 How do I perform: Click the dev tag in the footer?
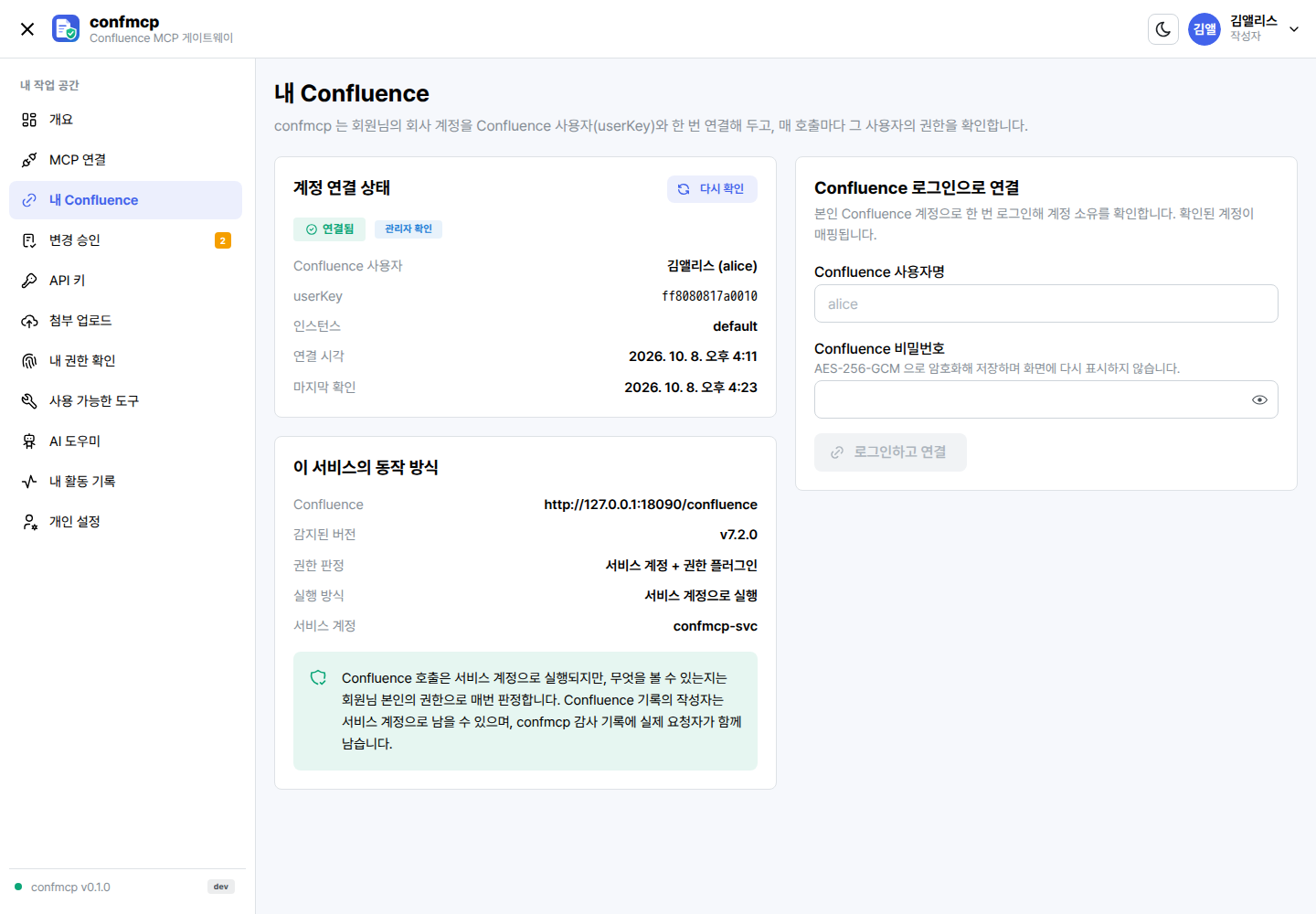point(221,887)
